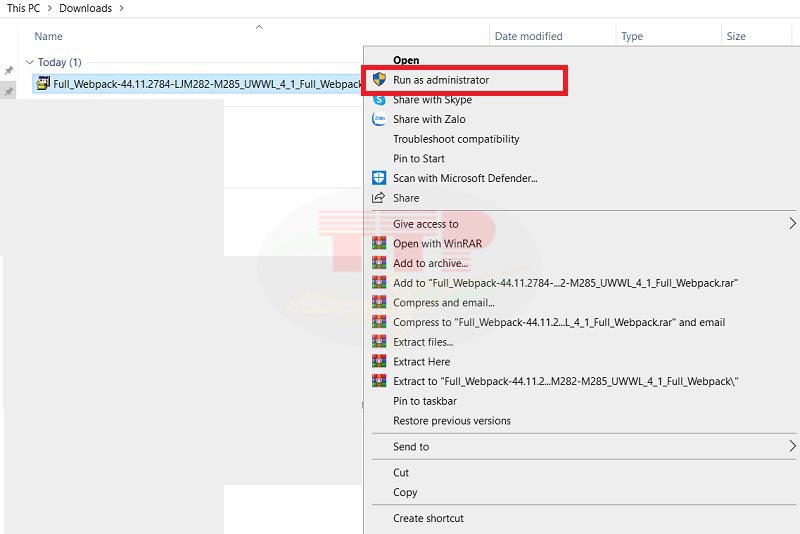
Task: Click the Full_Webpack installer file icon
Action: click(43, 84)
